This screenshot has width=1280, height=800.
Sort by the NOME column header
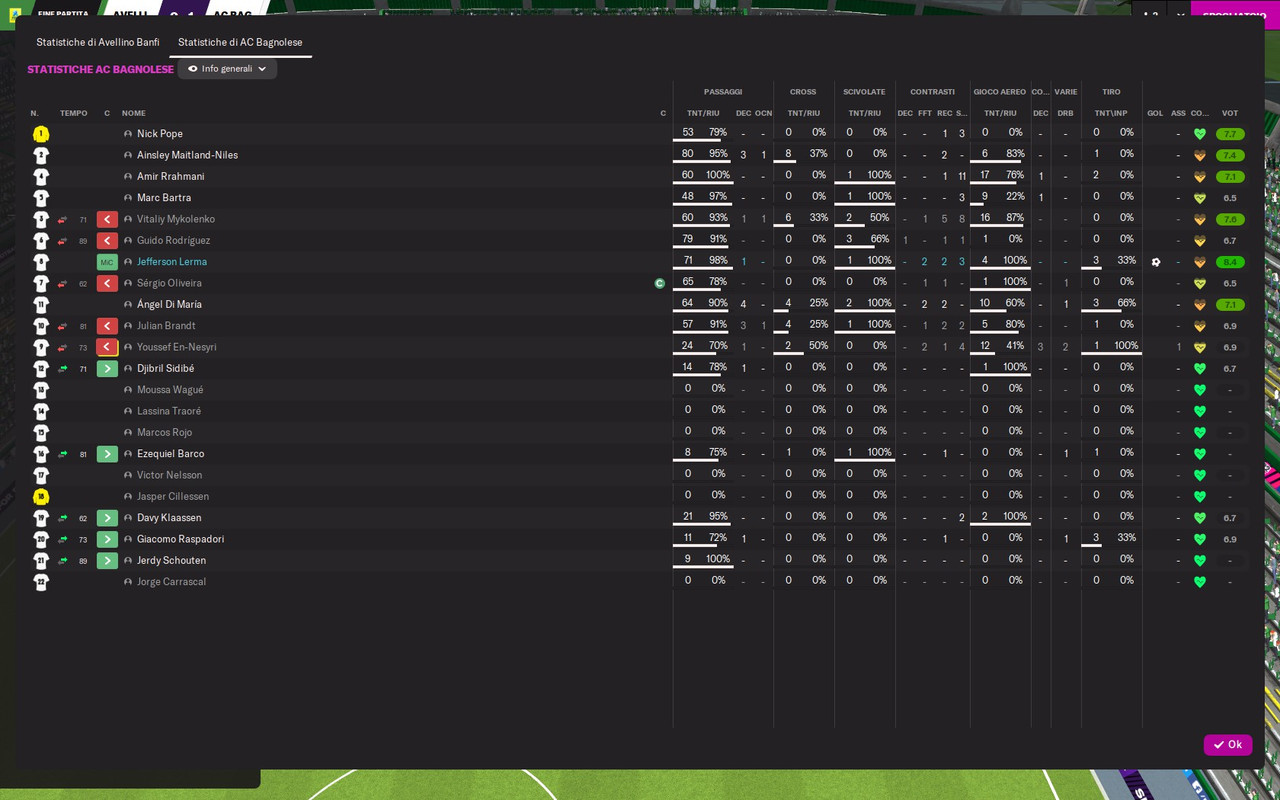(x=134, y=113)
